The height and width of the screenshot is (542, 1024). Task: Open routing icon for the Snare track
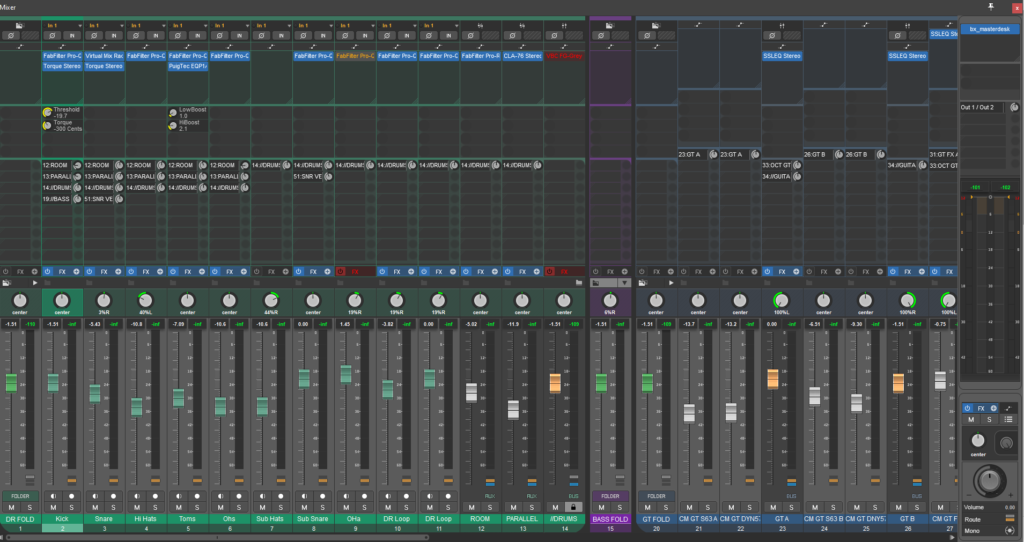click(x=103, y=46)
